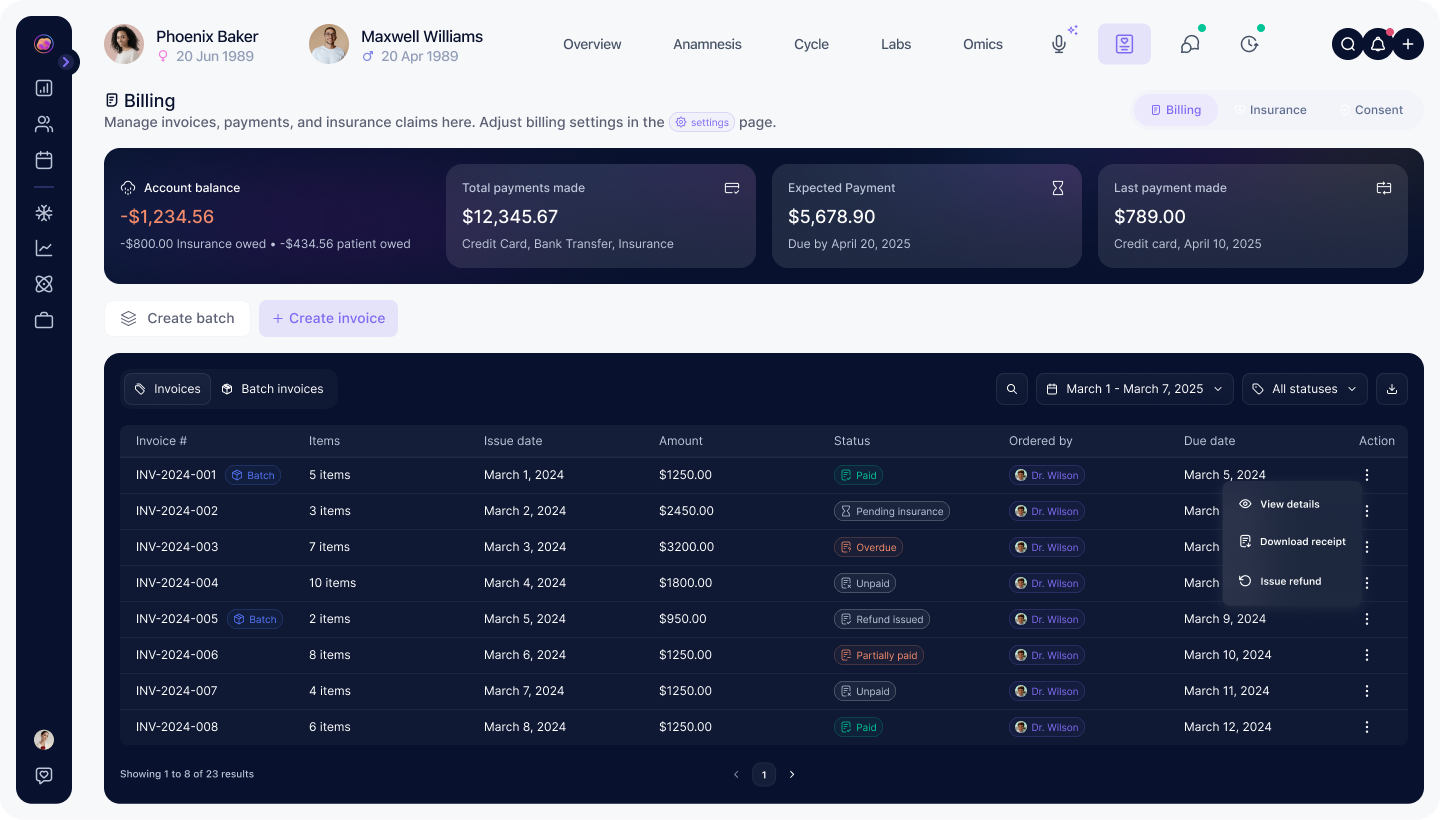
Task: Switch table to Batch invoices view
Action: [x=273, y=389]
